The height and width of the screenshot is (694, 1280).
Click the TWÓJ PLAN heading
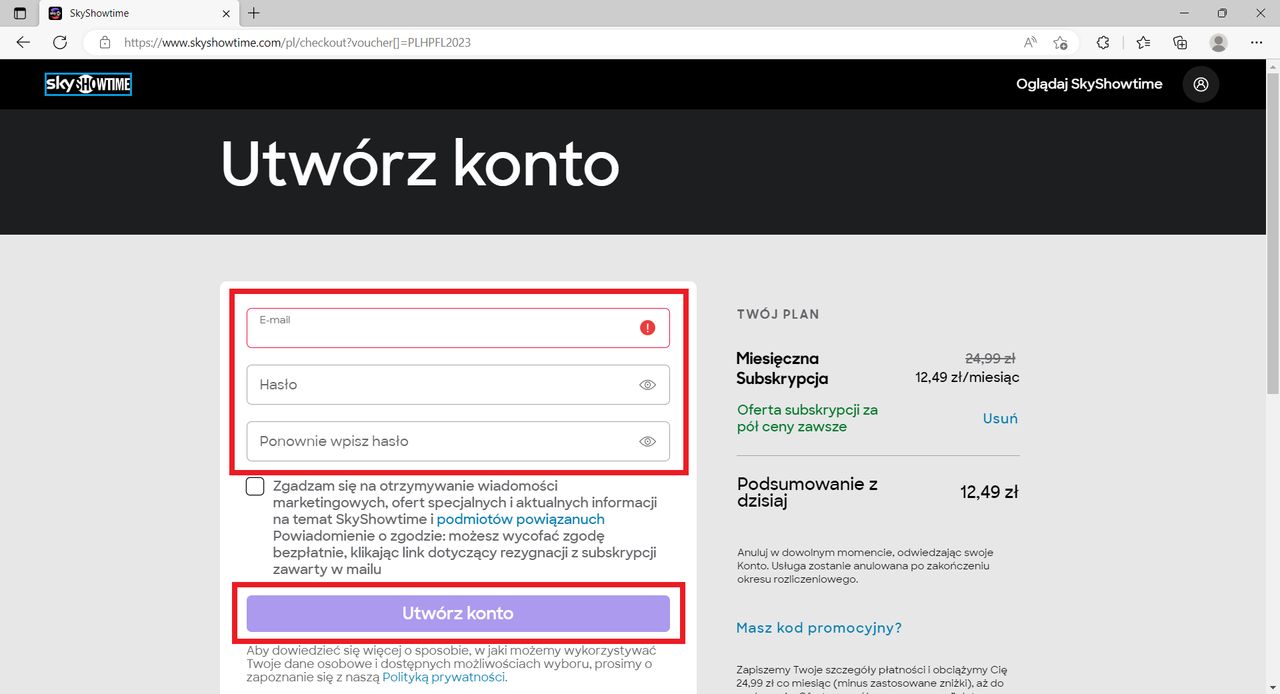coord(778,314)
